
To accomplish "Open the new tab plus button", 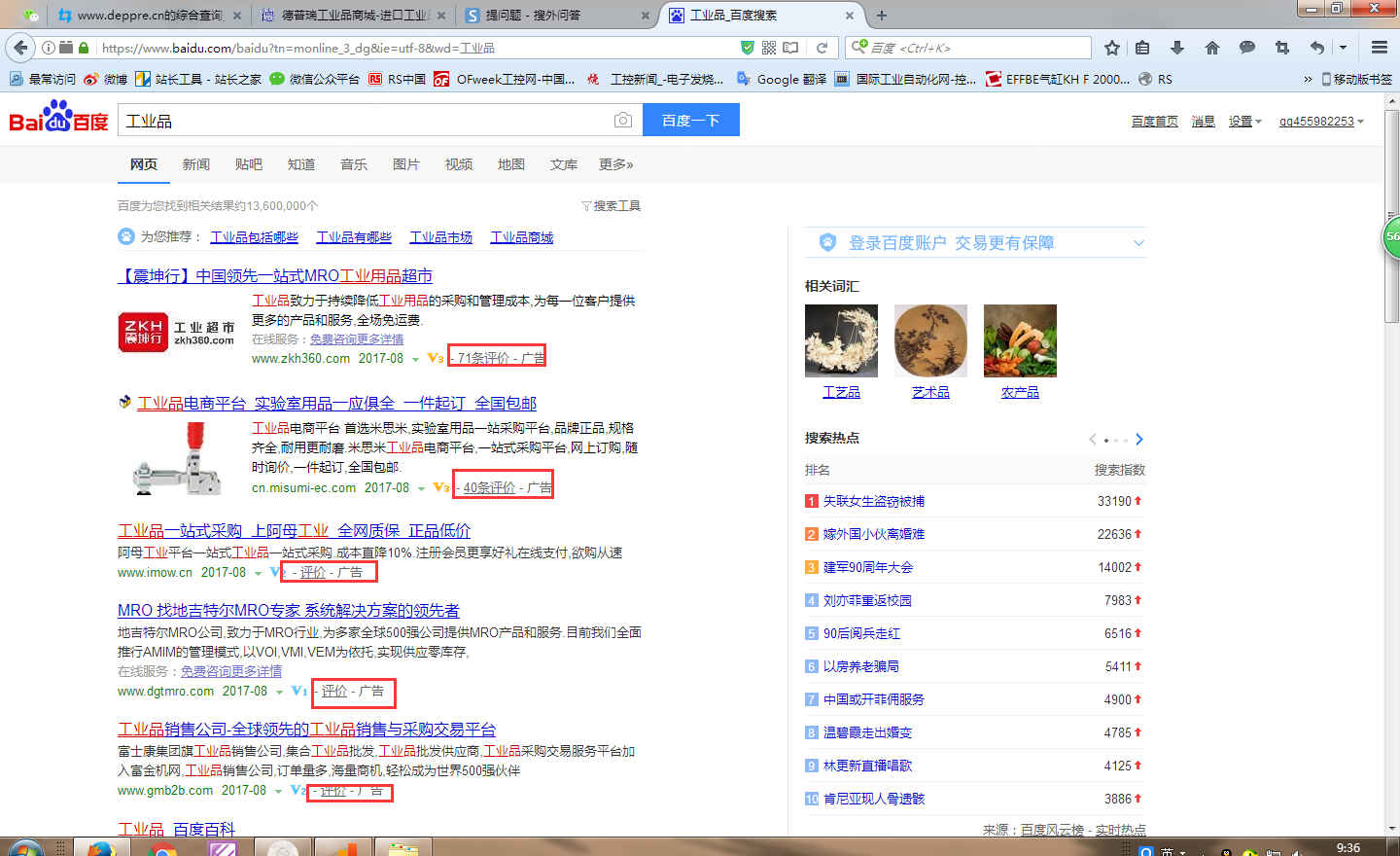I will pos(882,16).
